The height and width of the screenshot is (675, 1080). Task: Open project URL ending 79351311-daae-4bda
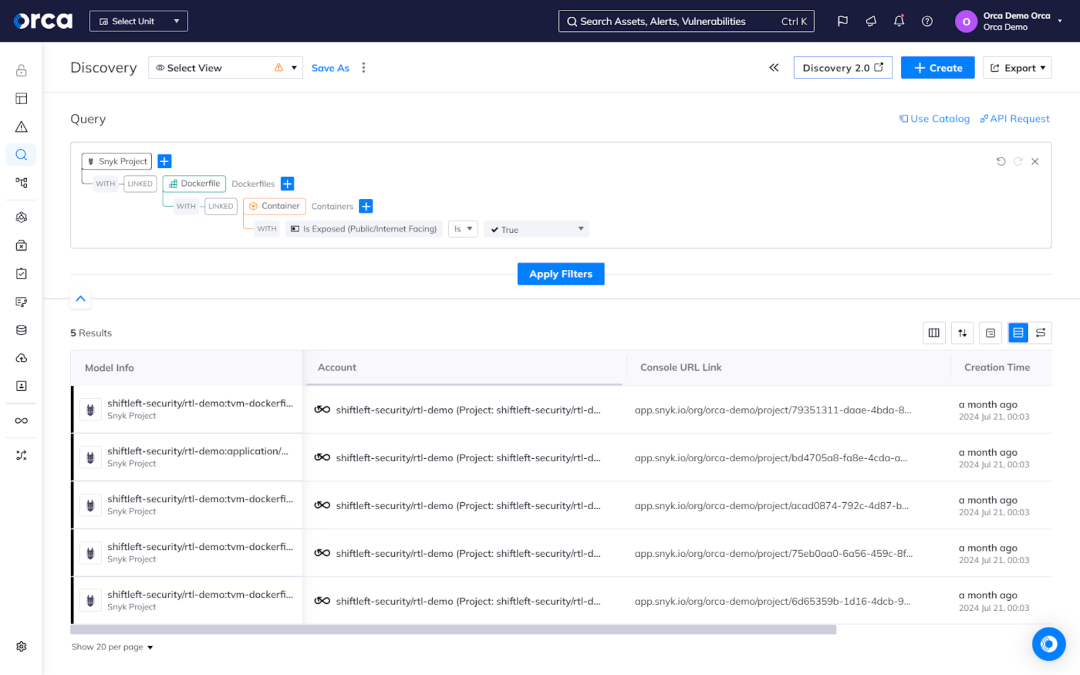coord(773,410)
